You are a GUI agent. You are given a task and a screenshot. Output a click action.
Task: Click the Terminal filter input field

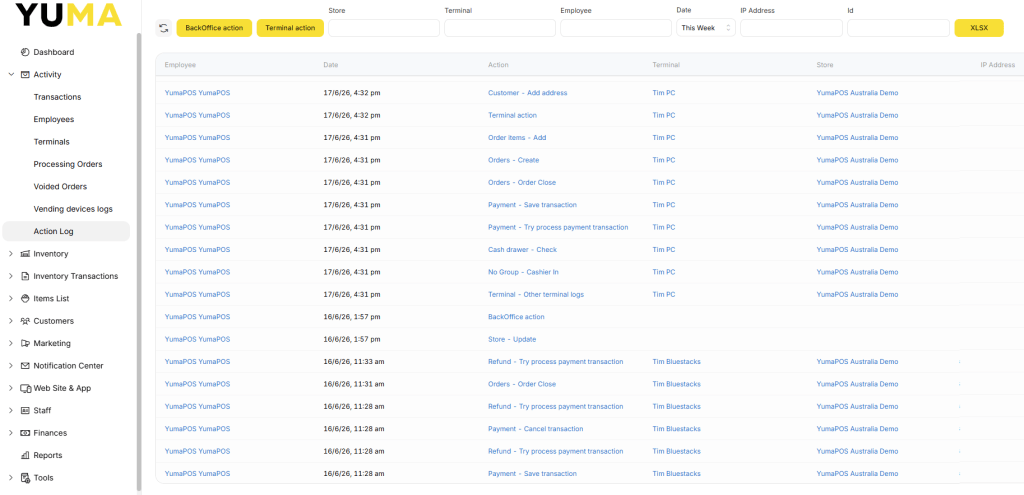(x=500, y=28)
